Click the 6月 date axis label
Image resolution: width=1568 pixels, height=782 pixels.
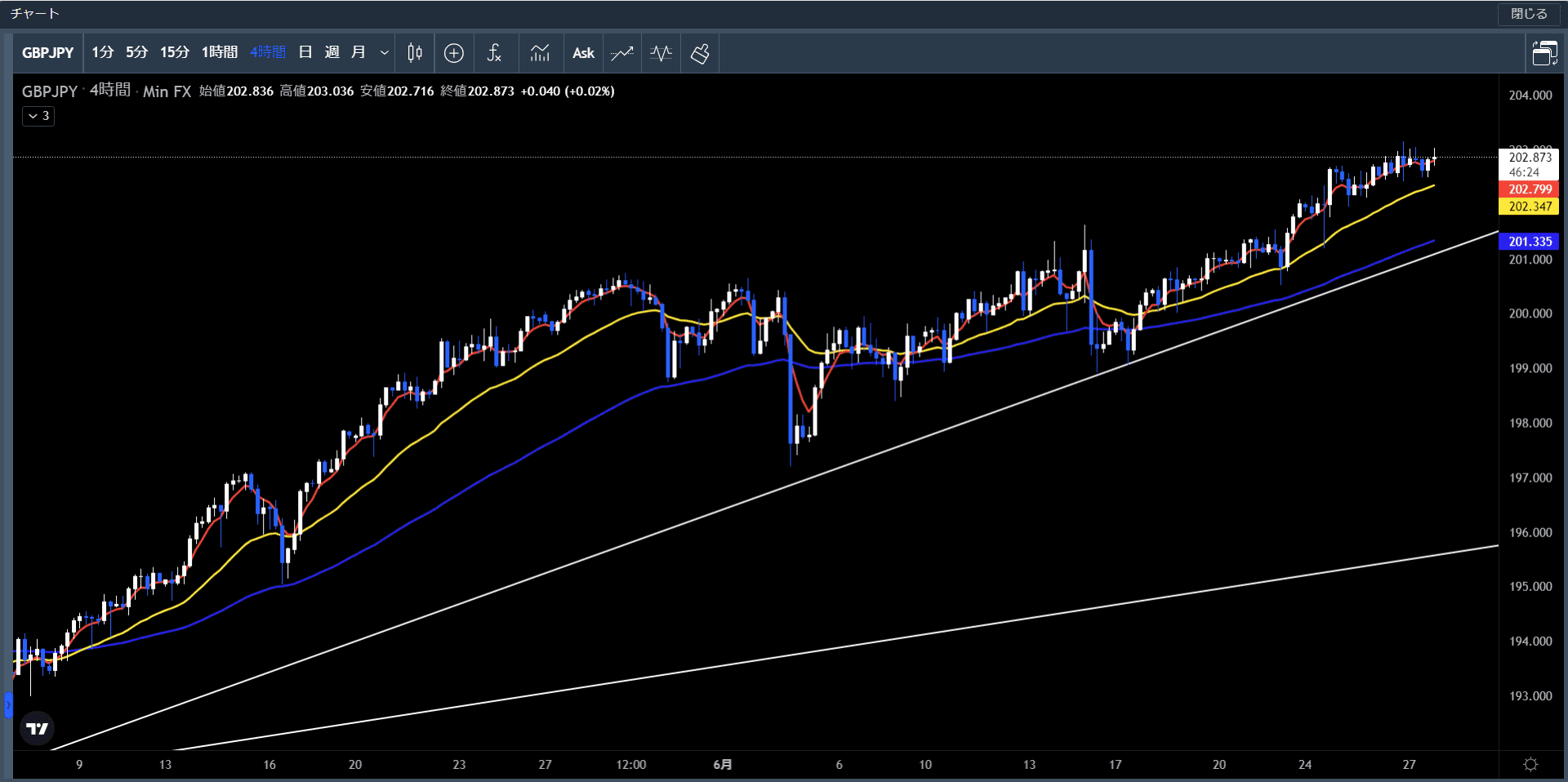pyautogui.click(x=723, y=765)
